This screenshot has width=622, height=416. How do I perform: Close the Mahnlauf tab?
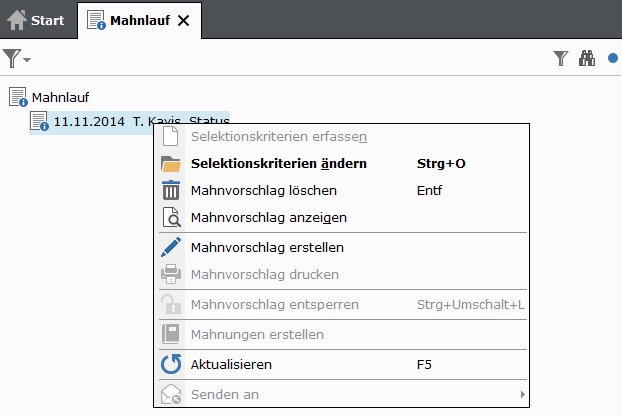[x=183, y=20]
